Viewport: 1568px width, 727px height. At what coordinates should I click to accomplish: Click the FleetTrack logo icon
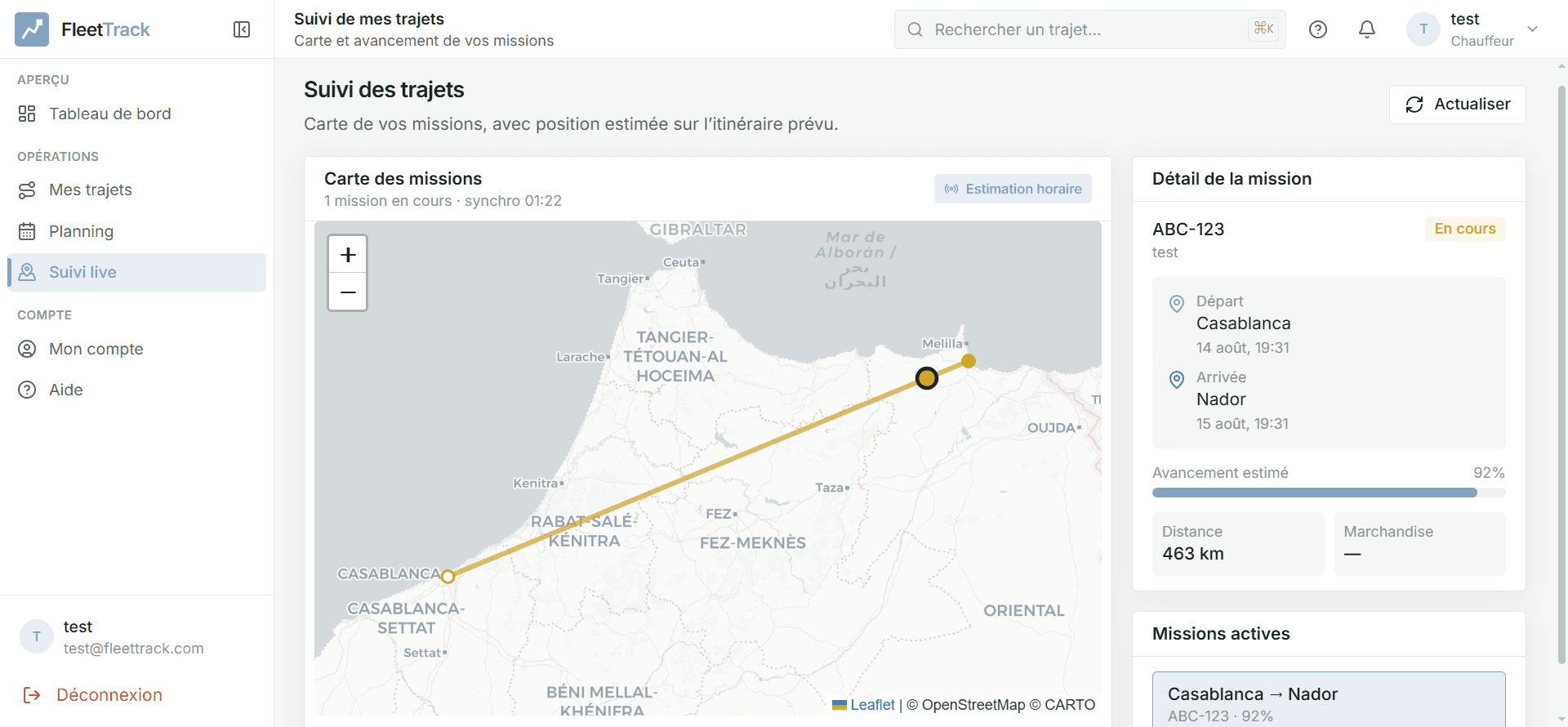[x=32, y=29]
